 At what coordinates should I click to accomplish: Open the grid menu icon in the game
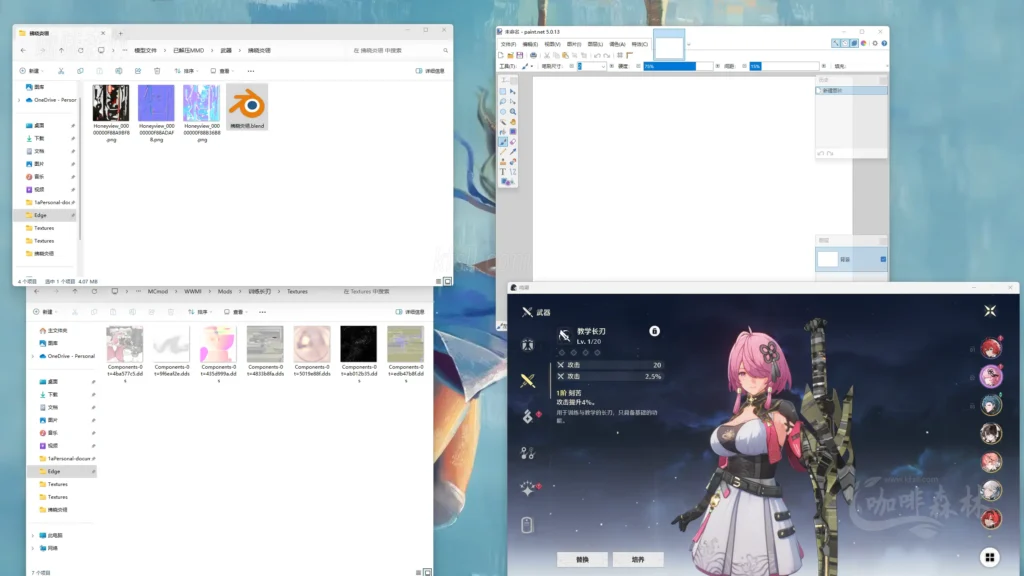coord(988,557)
